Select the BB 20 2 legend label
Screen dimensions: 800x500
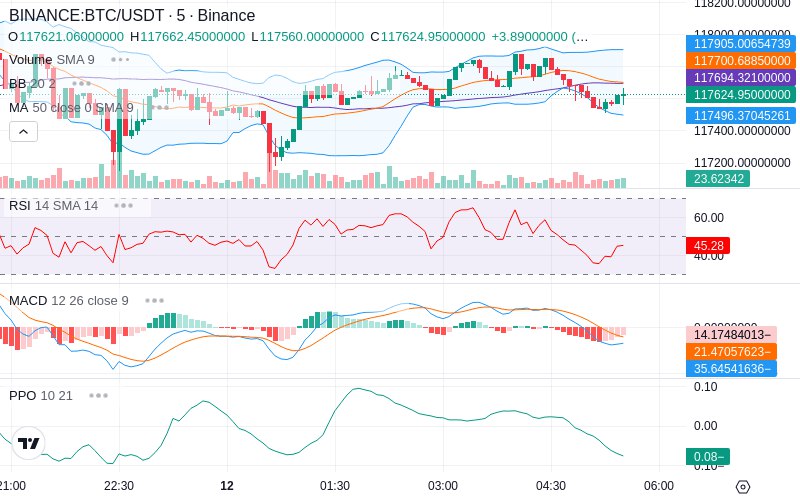coord(32,83)
